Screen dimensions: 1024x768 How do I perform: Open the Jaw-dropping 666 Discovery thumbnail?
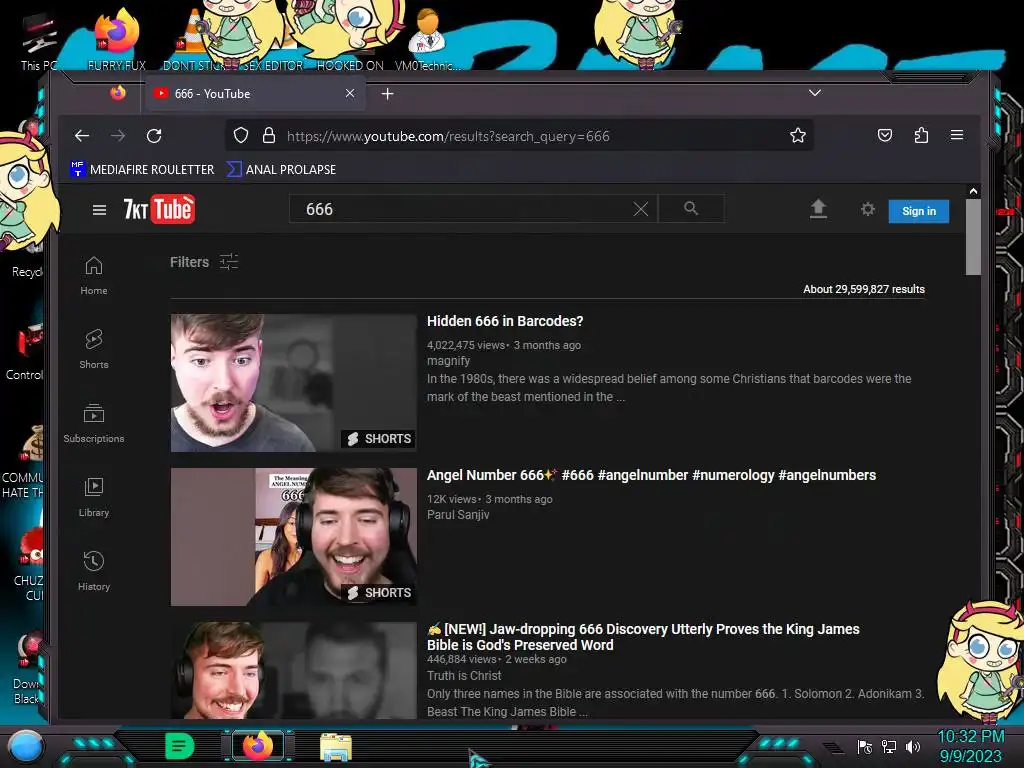pos(294,671)
